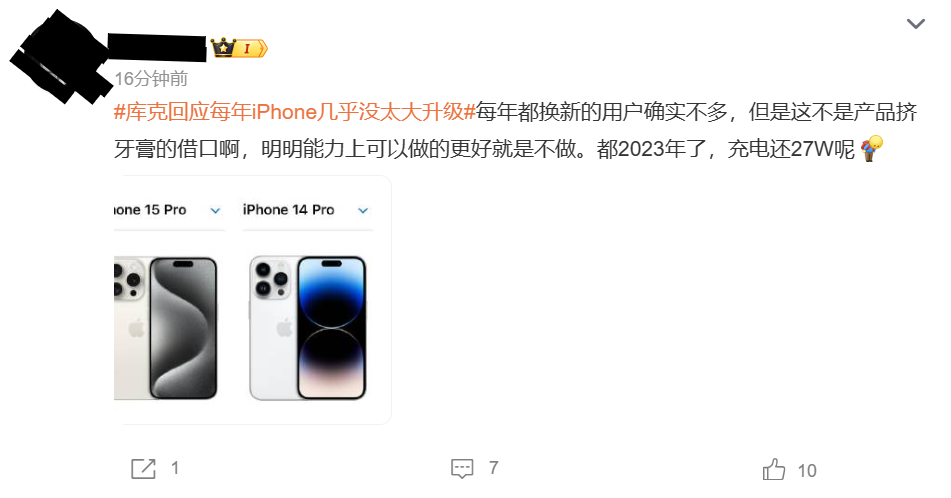Click the level I membership badge
The width and height of the screenshot is (951, 498).
(251, 49)
